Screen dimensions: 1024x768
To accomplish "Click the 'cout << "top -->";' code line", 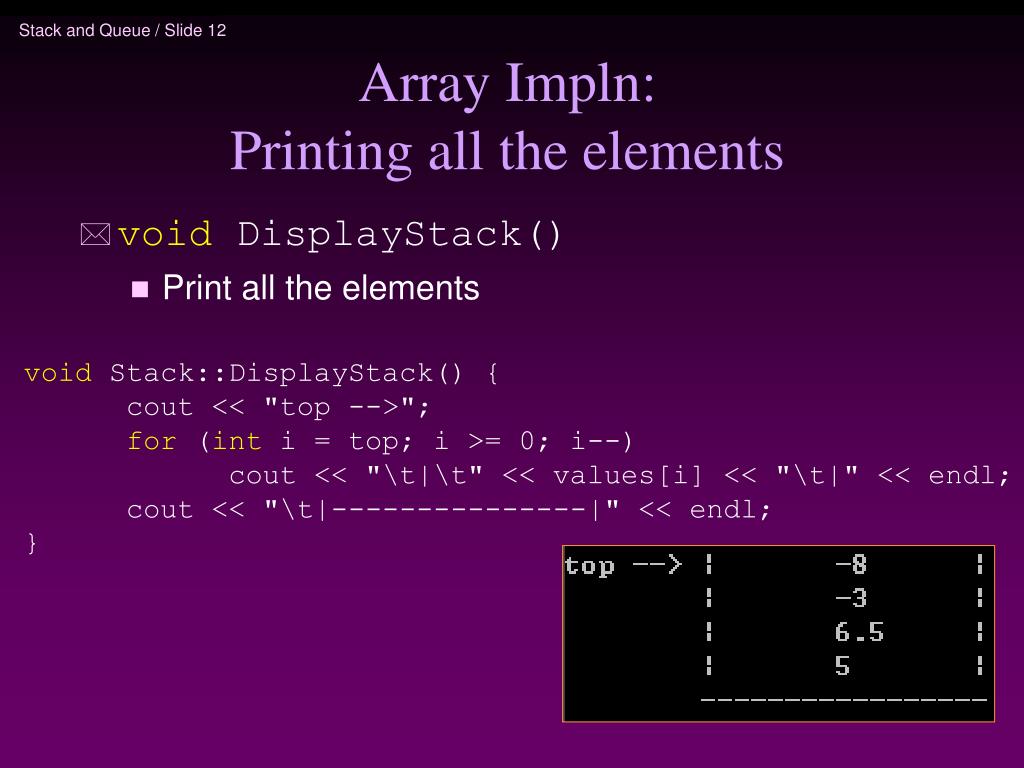I will click(278, 408).
